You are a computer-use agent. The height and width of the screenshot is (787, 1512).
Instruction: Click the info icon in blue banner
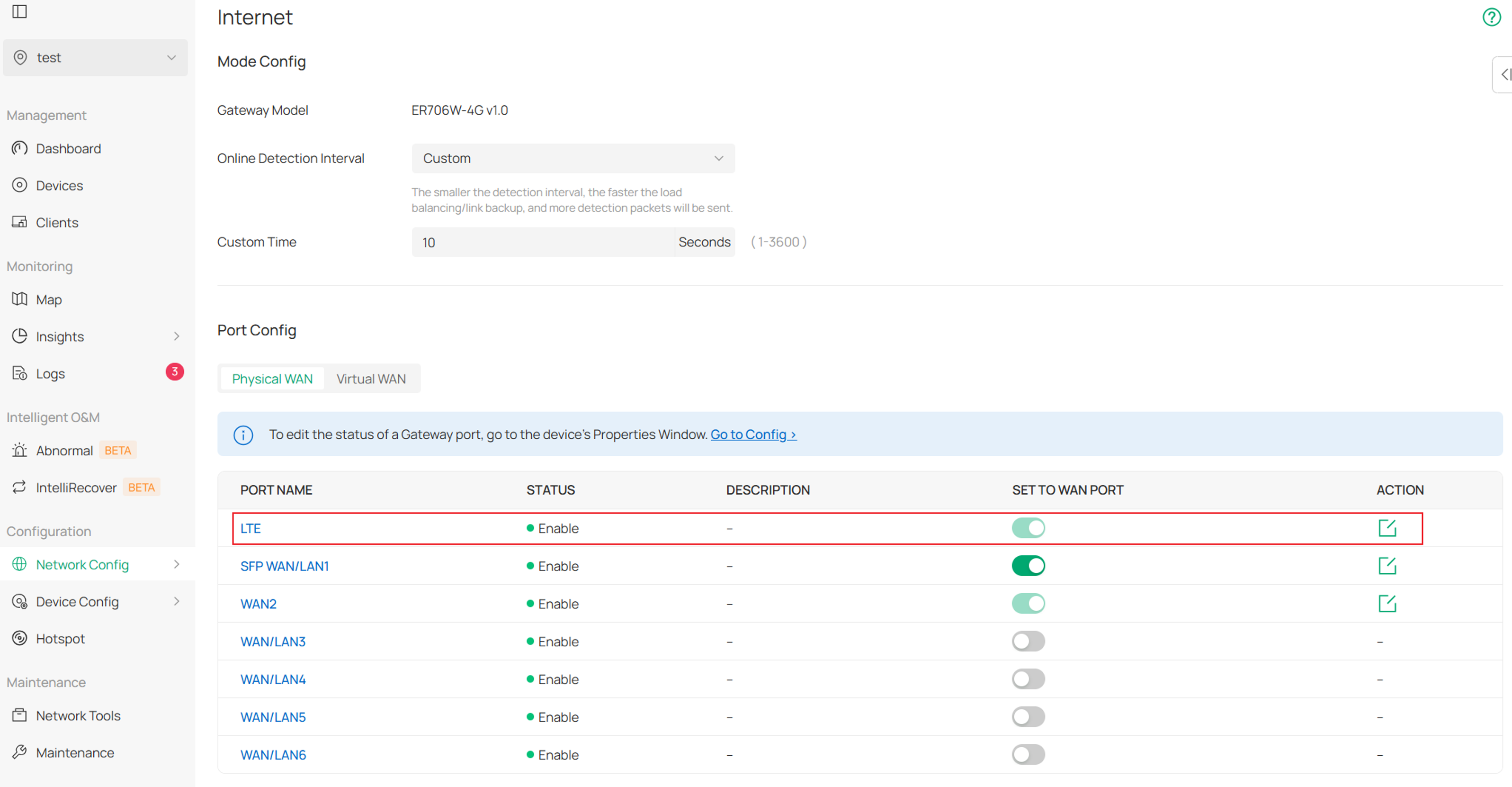coord(243,434)
